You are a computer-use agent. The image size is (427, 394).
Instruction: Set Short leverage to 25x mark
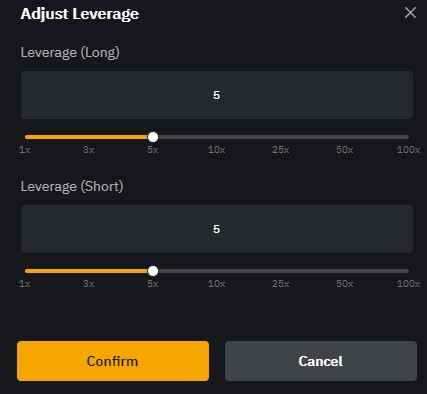pos(281,284)
